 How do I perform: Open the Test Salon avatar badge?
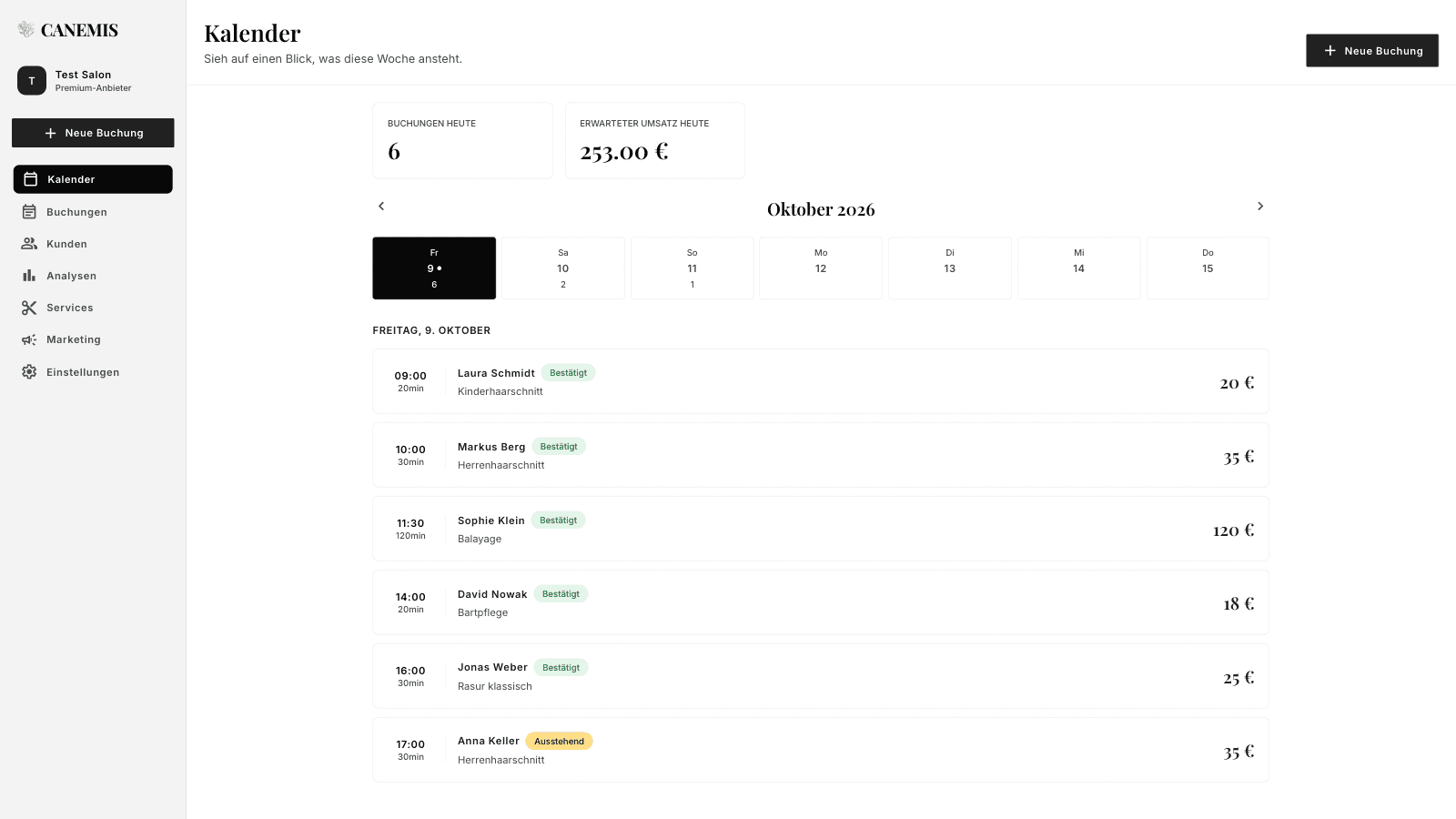32,81
